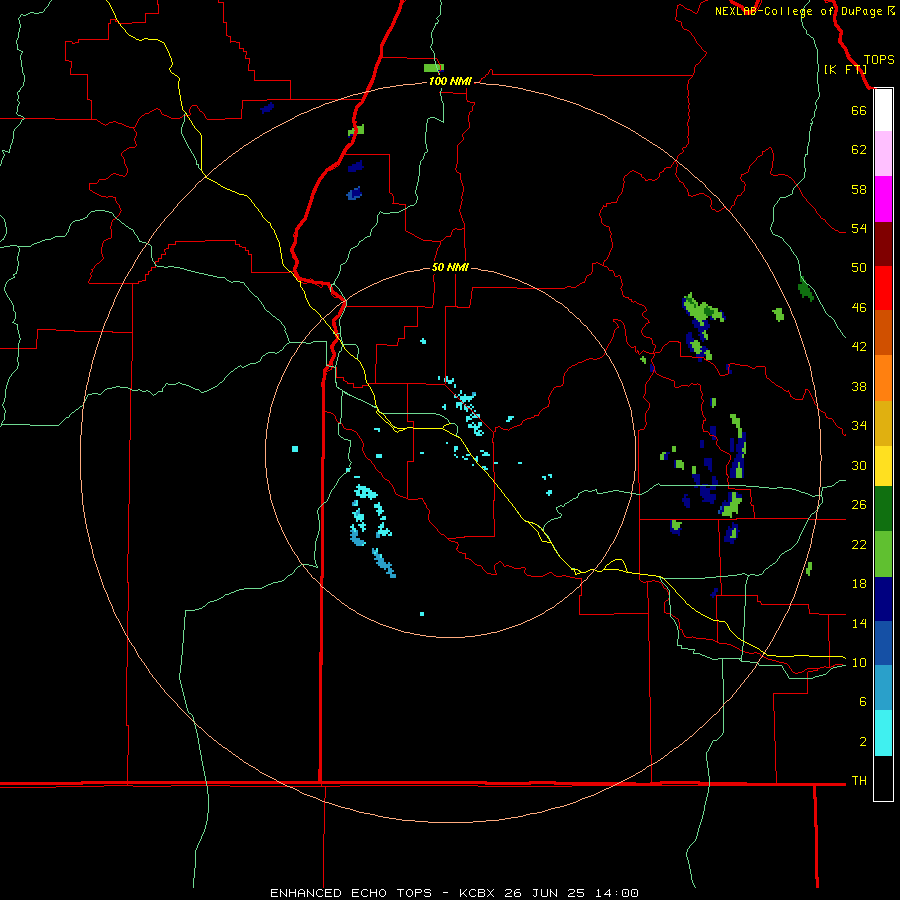The width and height of the screenshot is (900, 900).
Task: Click the '50 NMI' range ring label
Action: (450, 267)
